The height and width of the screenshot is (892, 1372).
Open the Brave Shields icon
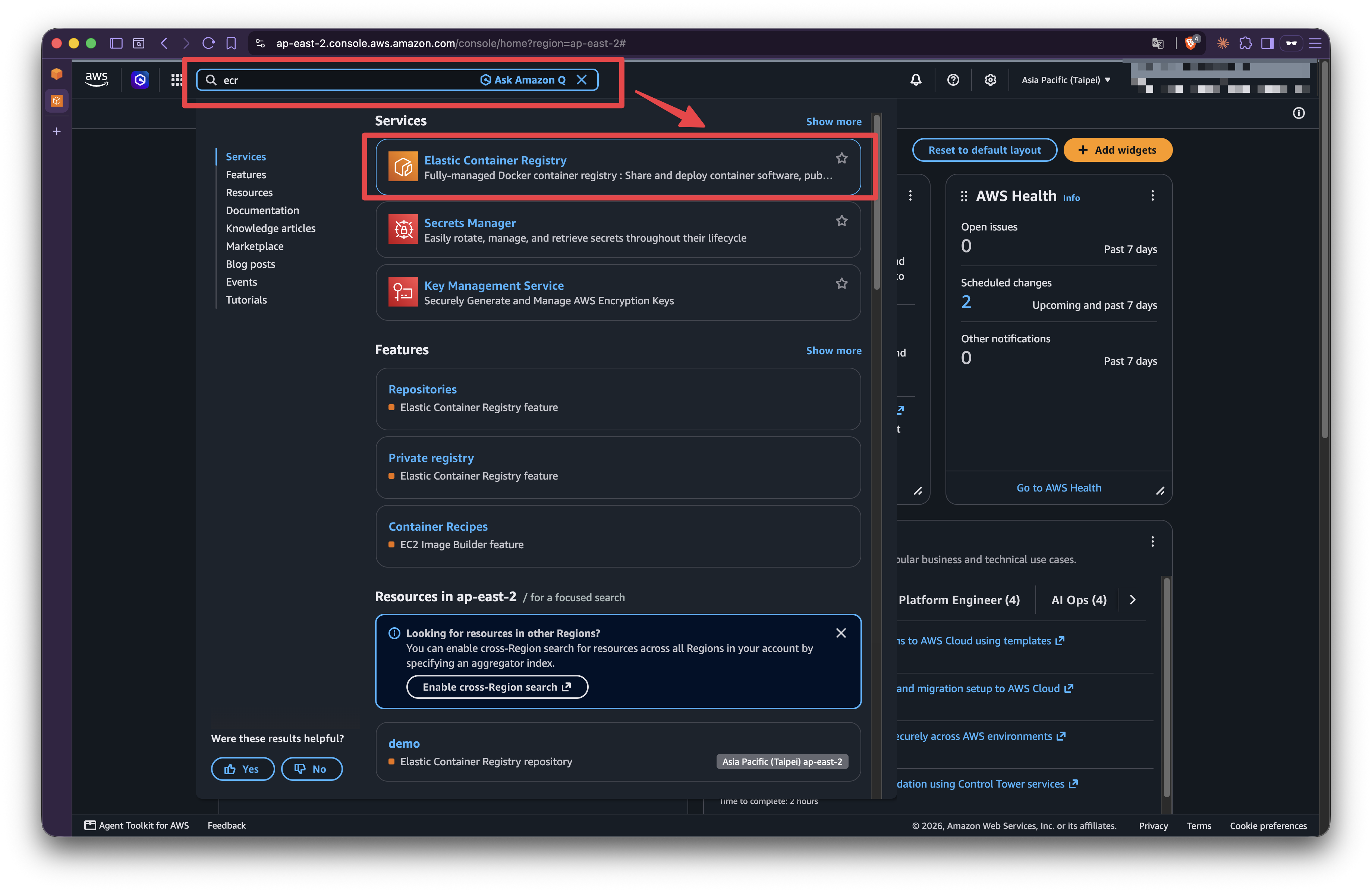pos(1191,43)
